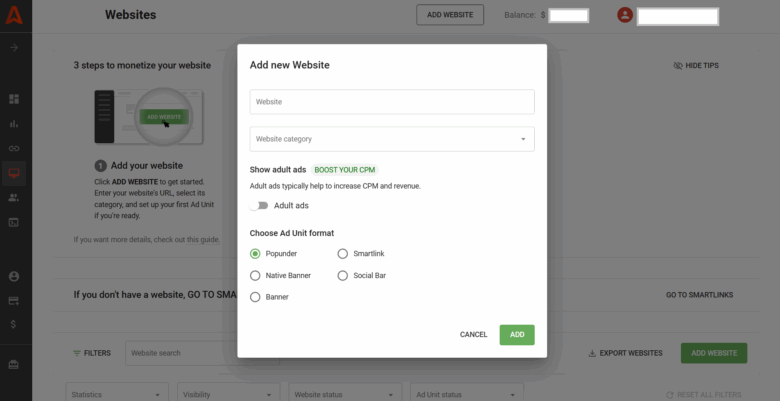This screenshot has height=401, width=780.
Task: Select the Popunder ad format
Action: click(255, 254)
